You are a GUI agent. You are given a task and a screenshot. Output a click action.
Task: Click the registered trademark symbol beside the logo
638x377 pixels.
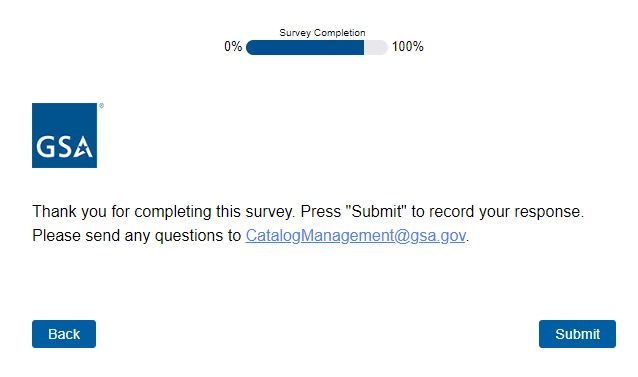click(x=101, y=106)
